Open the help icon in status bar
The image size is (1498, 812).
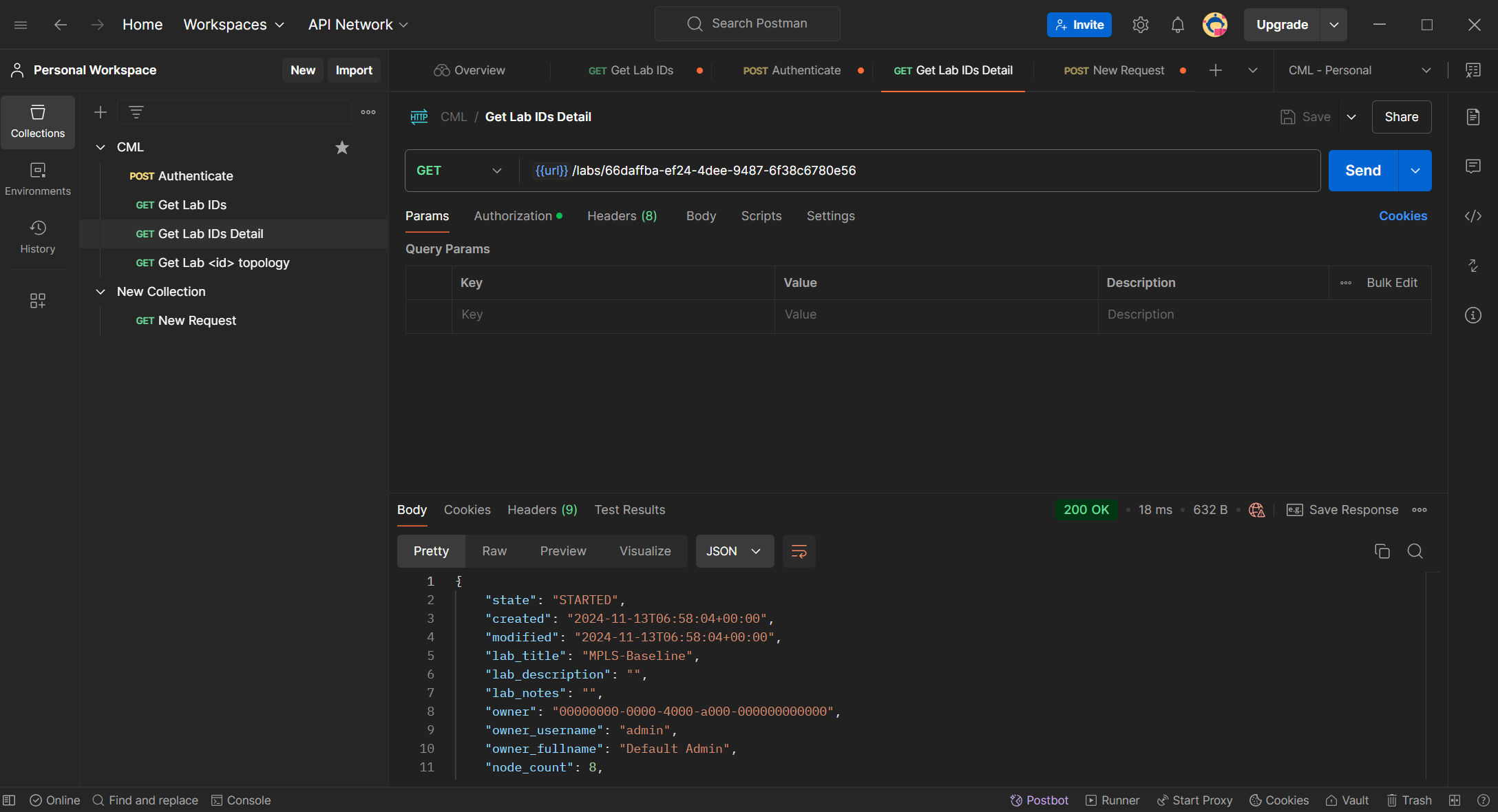[x=1484, y=800]
